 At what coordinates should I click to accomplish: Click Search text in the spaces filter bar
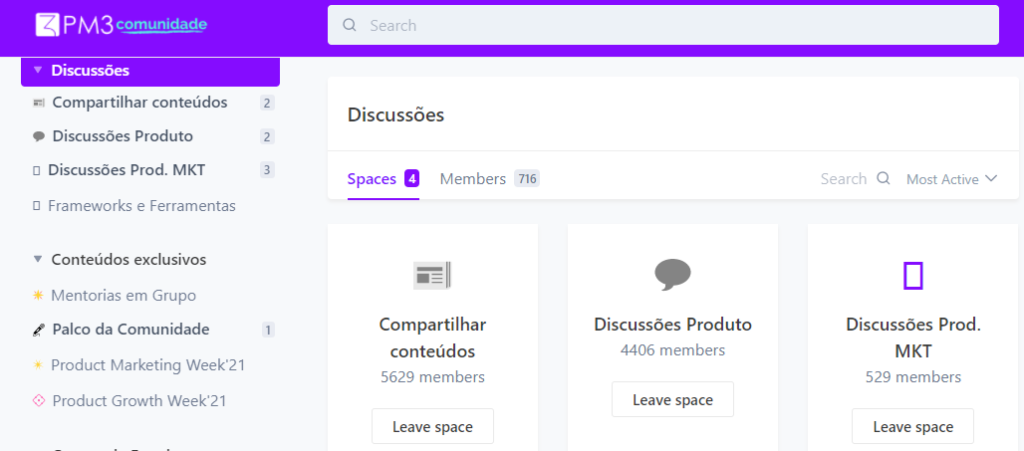pos(844,179)
